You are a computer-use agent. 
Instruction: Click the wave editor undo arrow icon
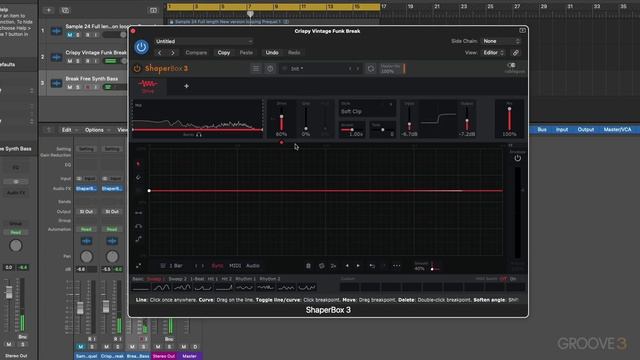click(372, 266)
